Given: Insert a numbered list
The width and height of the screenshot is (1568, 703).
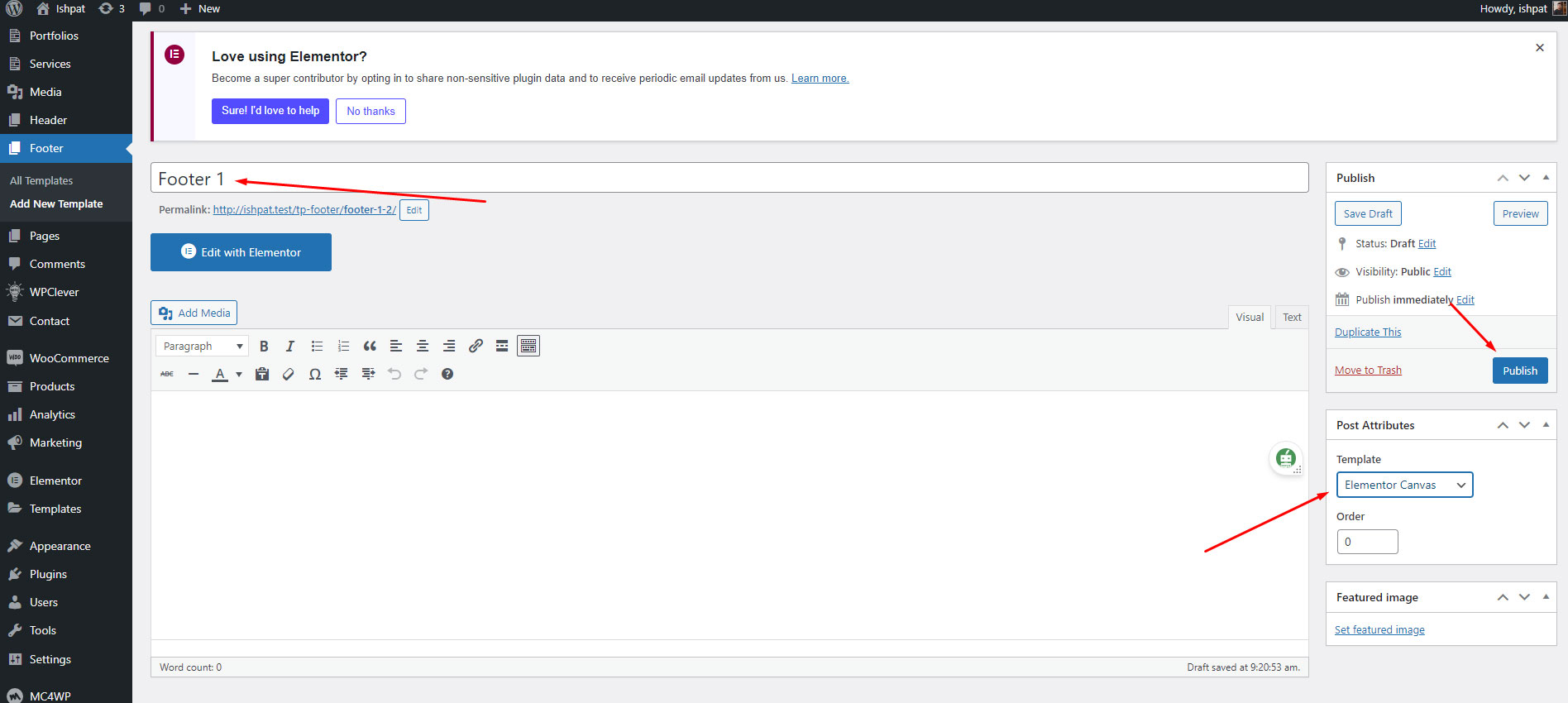Looking at the screenshot, I should point(343,346).
